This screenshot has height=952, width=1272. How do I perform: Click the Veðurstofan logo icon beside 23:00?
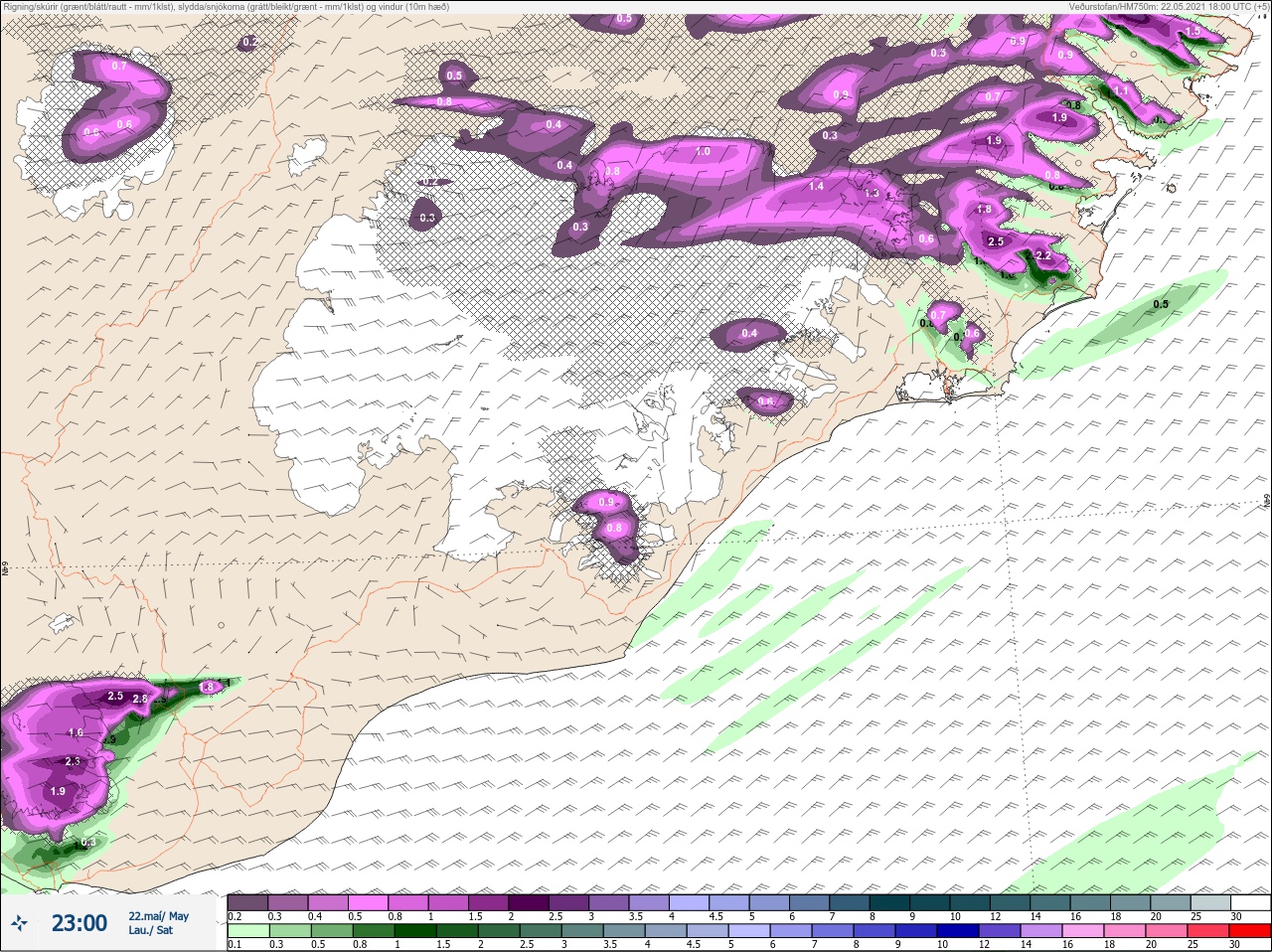coord(19,923)
